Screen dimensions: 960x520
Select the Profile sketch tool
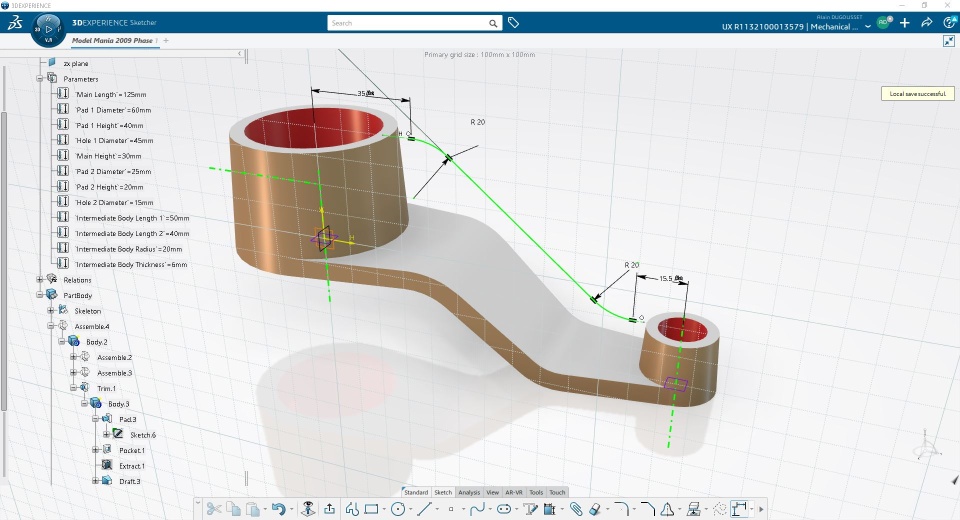tap(352, 509)
